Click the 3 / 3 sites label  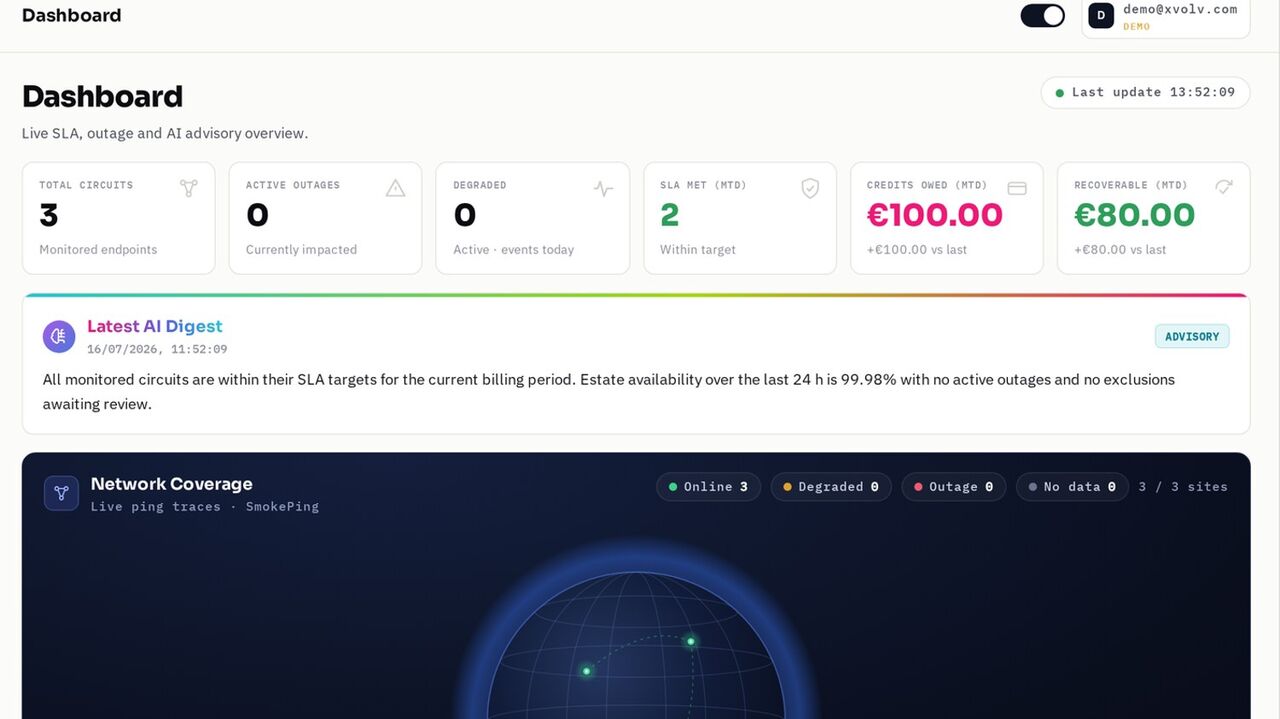tap(1183, 487)
